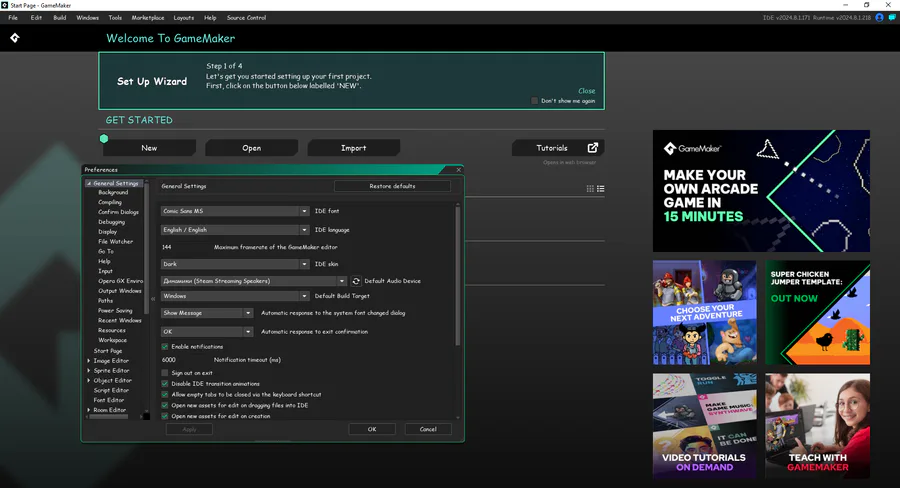Image resolution: width=900 pixels, height=488 pixels.
Task: Open the Make Your Own Arcade Game banner
Action: [x=761, y=191]
